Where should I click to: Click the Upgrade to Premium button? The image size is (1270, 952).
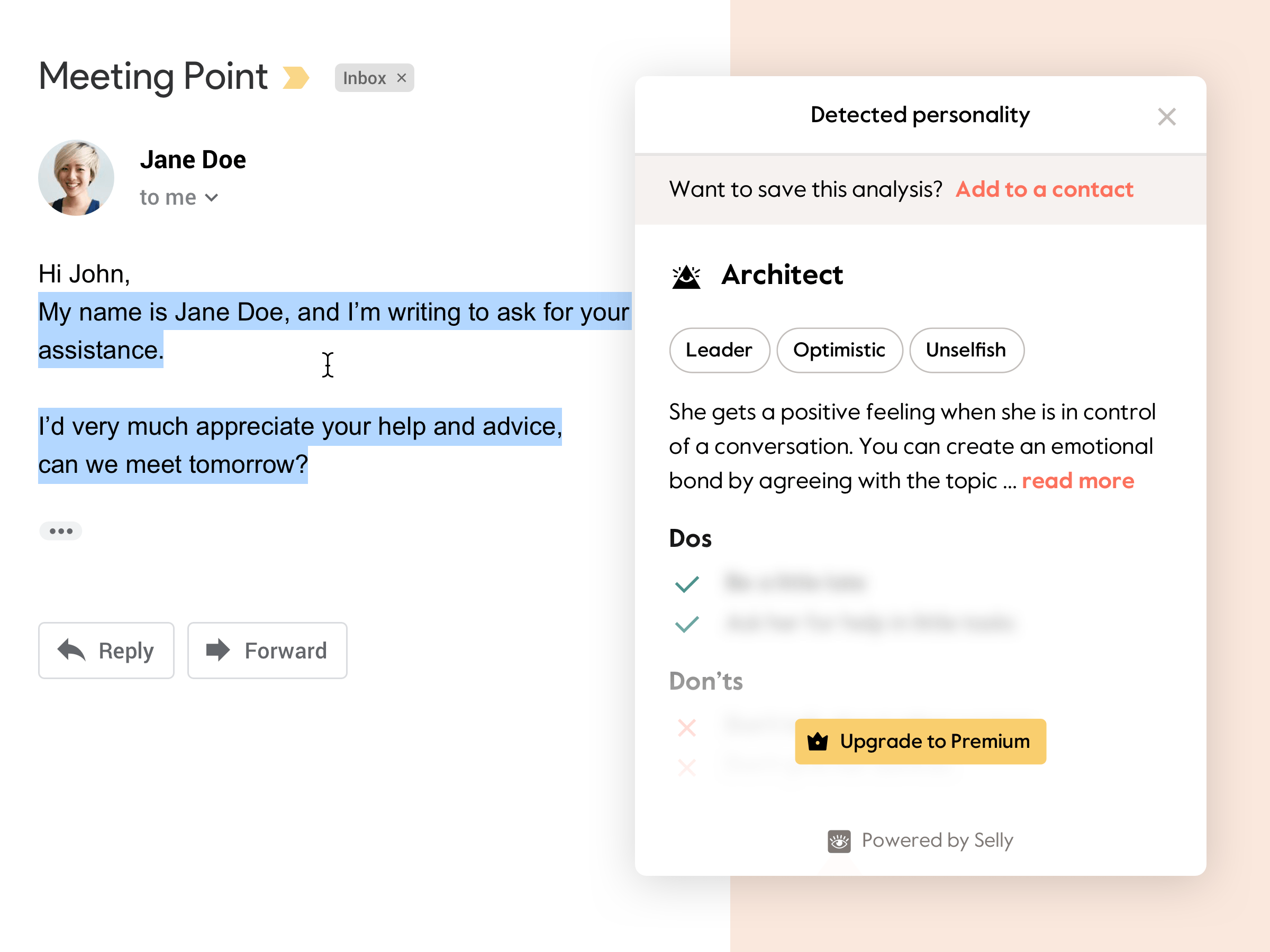[x=920, y=742]
